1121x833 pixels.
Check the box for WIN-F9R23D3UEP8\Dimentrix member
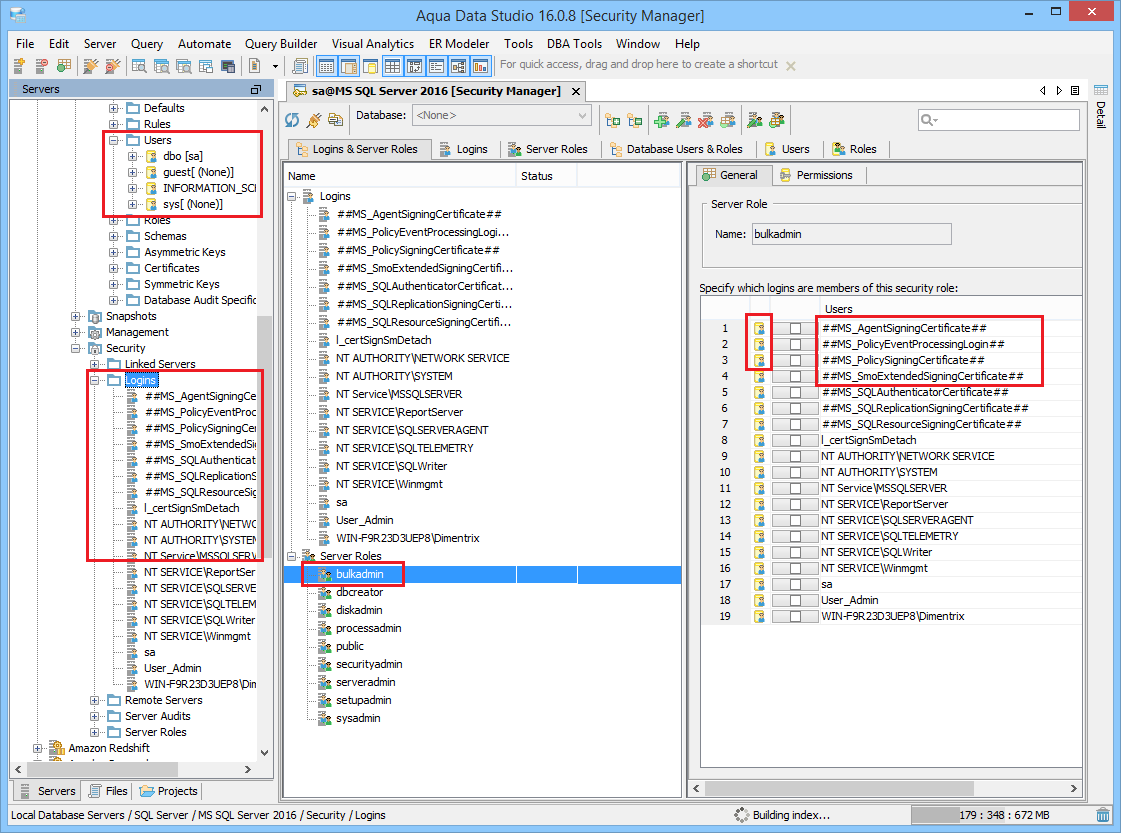795,616
